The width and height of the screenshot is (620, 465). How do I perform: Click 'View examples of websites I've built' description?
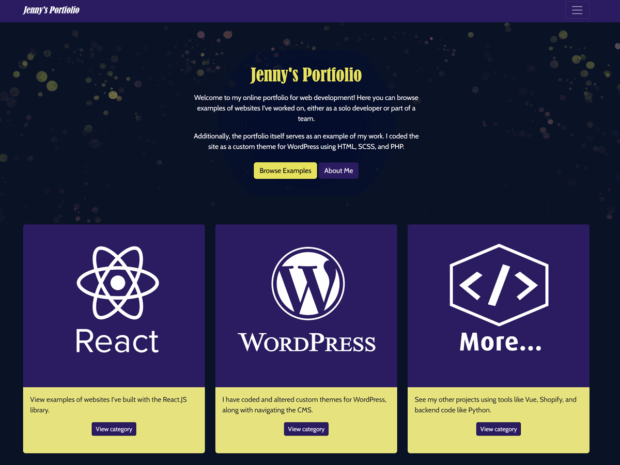(x=109, y=405)
